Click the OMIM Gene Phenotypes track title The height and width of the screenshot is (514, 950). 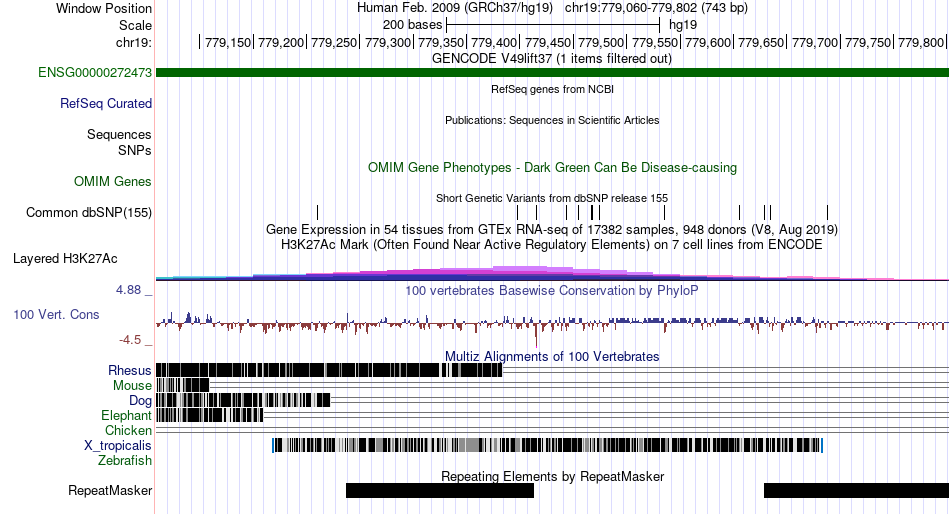click(552, 167)
